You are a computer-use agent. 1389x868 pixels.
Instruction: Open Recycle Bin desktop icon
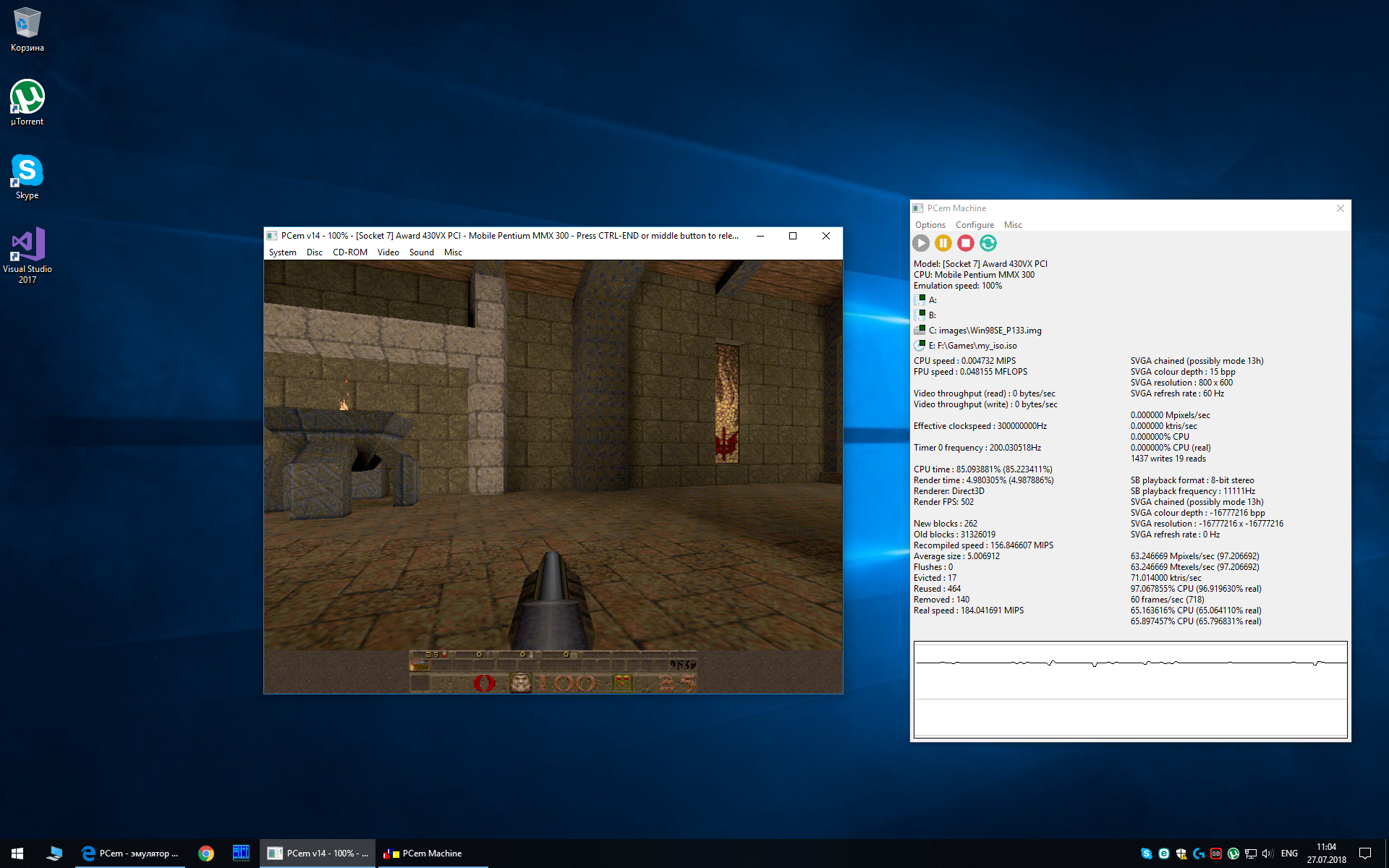(x=27, y=29)
